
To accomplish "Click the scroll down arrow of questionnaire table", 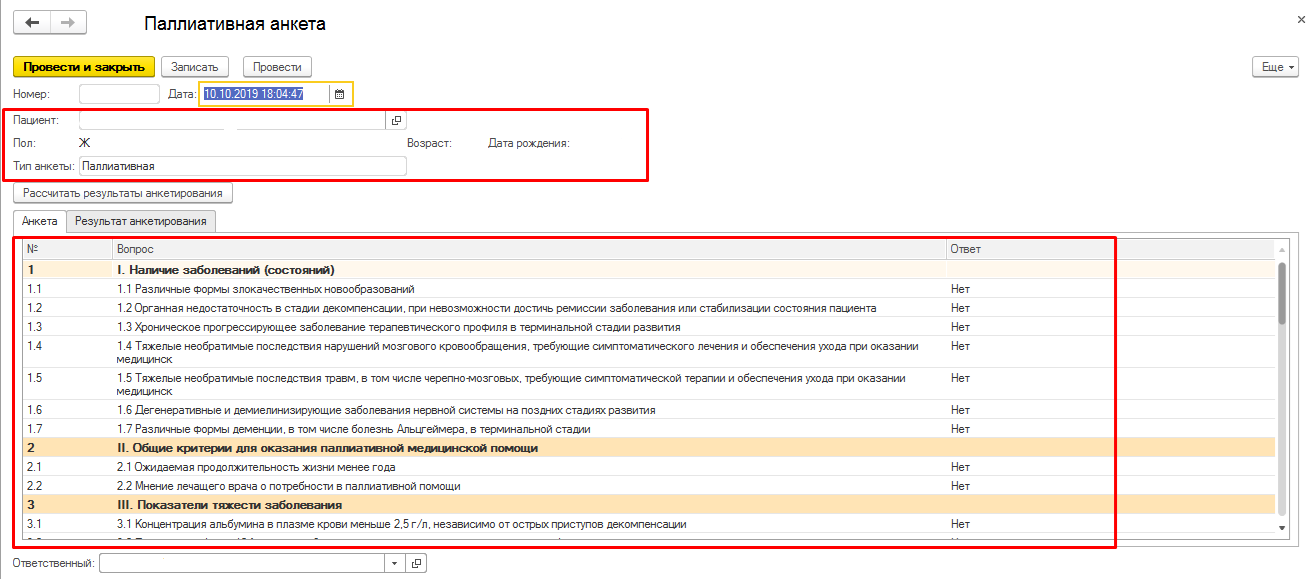I will click(x=1282, y=527).
